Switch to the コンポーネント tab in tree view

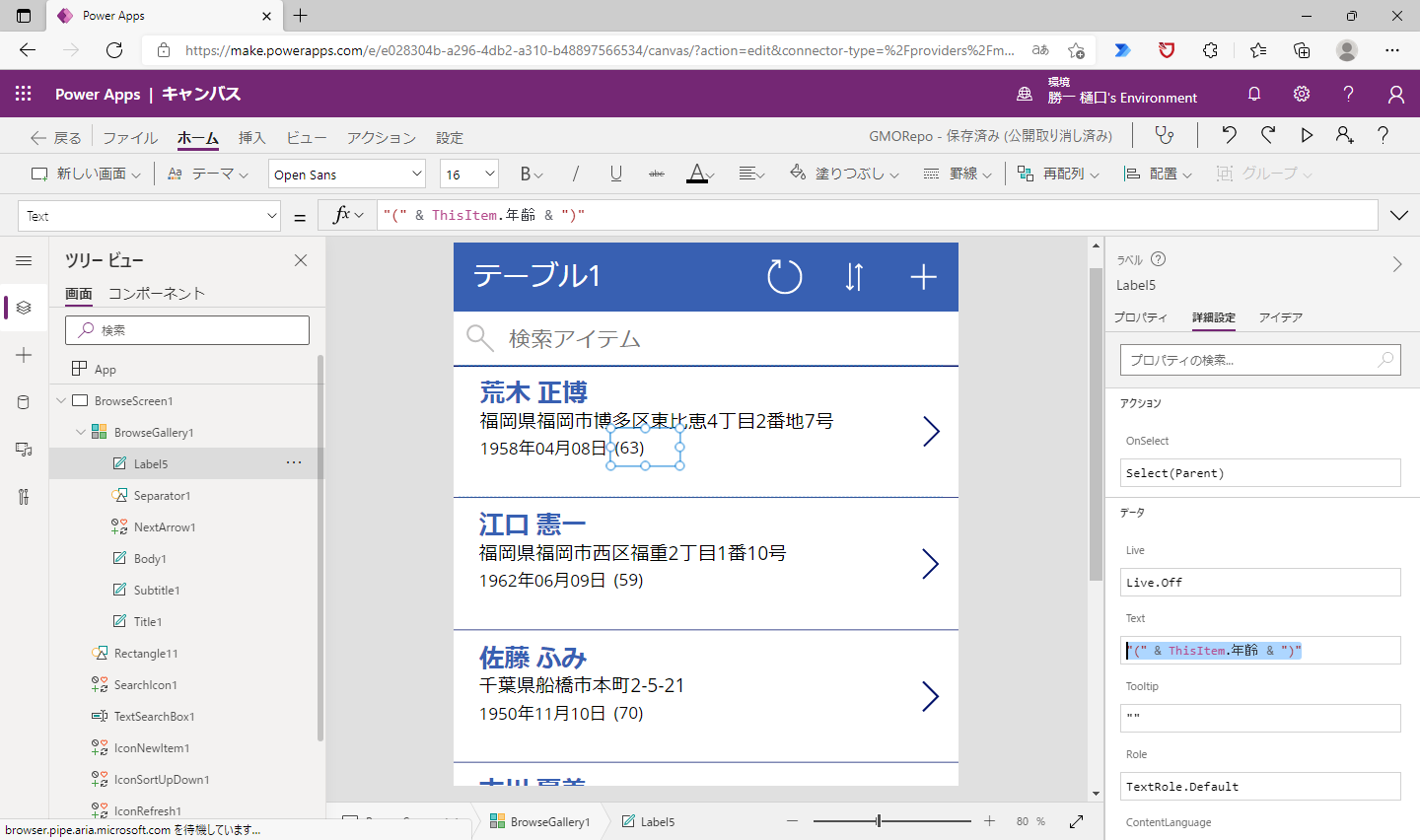pos(157,294)
